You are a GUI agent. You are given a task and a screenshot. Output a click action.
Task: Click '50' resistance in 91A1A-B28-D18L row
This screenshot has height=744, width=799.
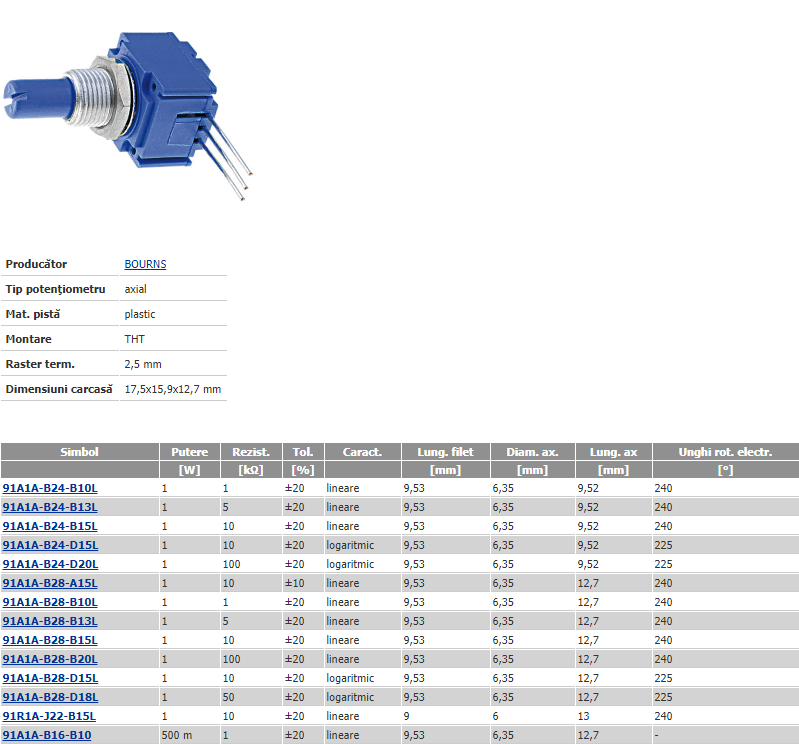point(228,697)
